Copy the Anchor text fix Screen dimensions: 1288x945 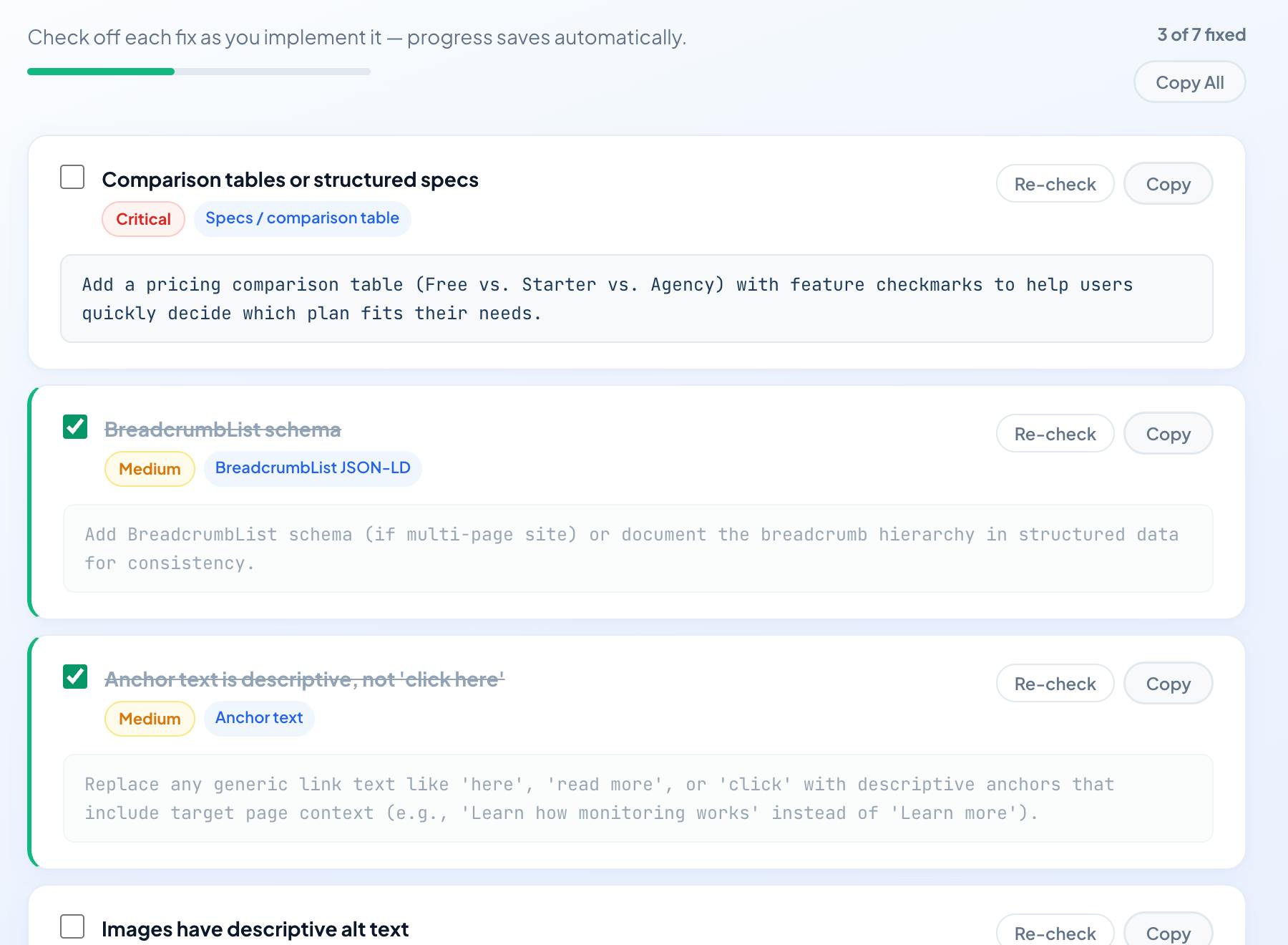coord(1168,684)
